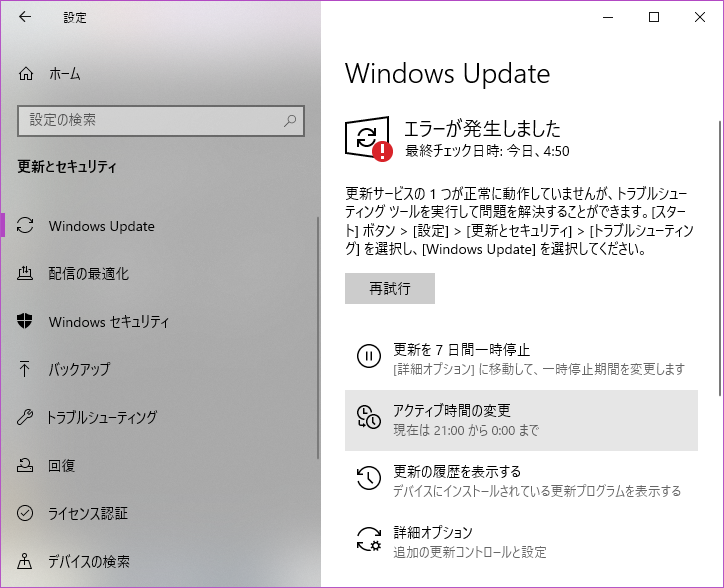724x588 pixels.
Task: Open 更新の履歴を表示する
Action: pos(521,481)
